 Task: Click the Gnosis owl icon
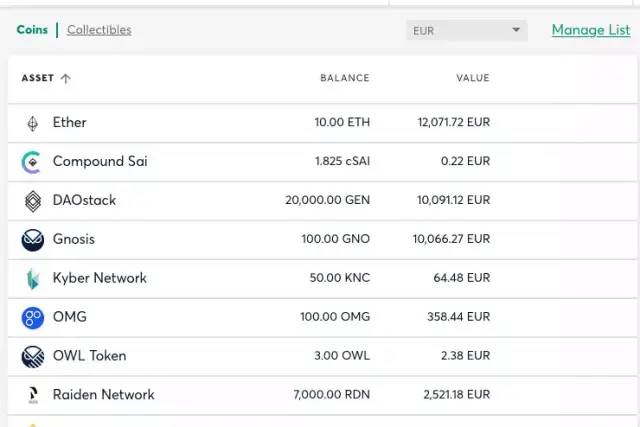pos(33,240)
